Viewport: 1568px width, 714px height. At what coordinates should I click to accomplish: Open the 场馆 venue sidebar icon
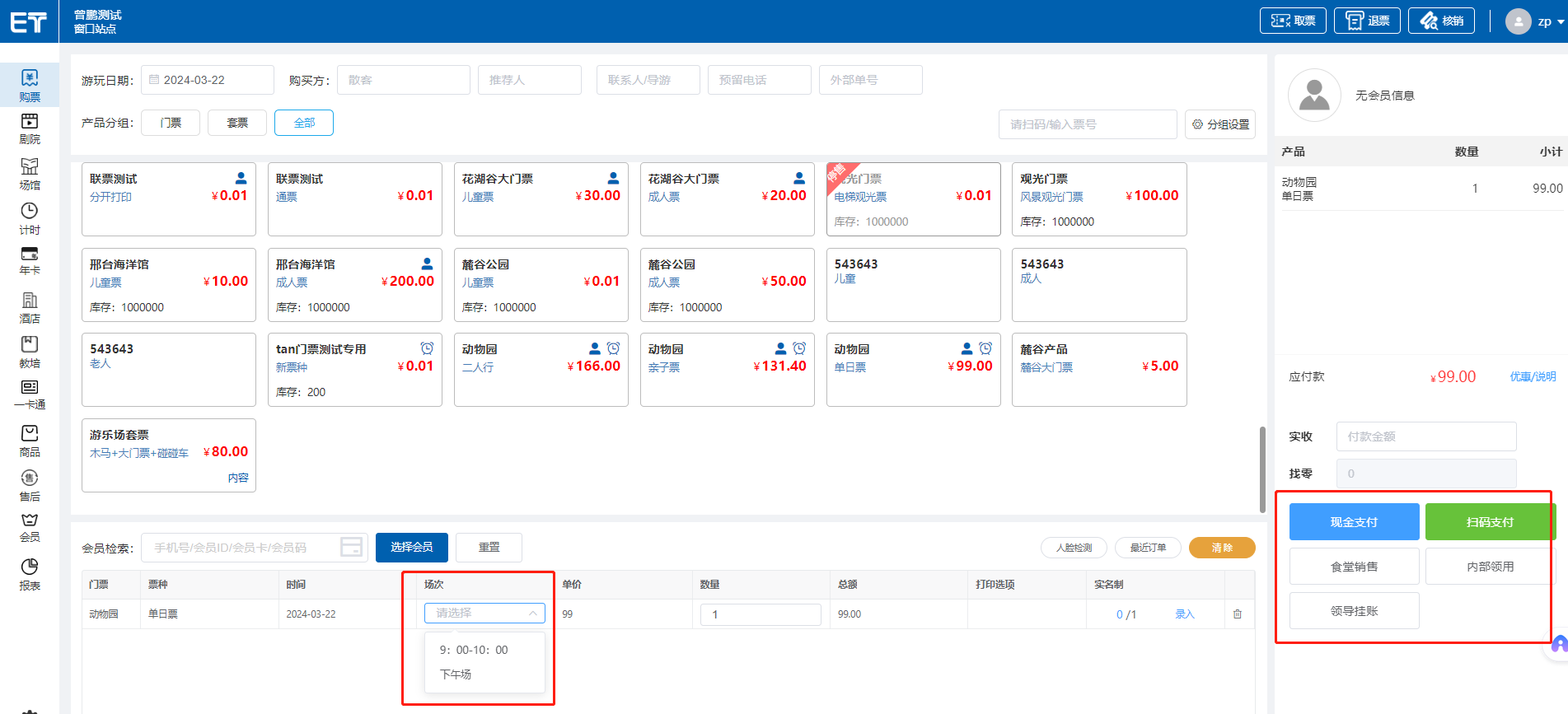30,174
